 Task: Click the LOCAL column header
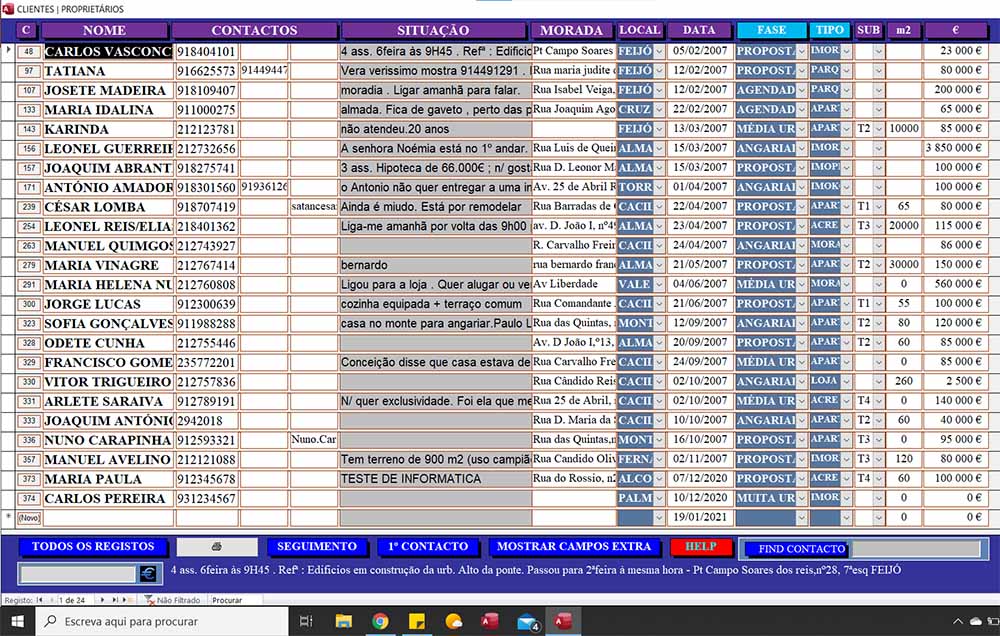640,30
